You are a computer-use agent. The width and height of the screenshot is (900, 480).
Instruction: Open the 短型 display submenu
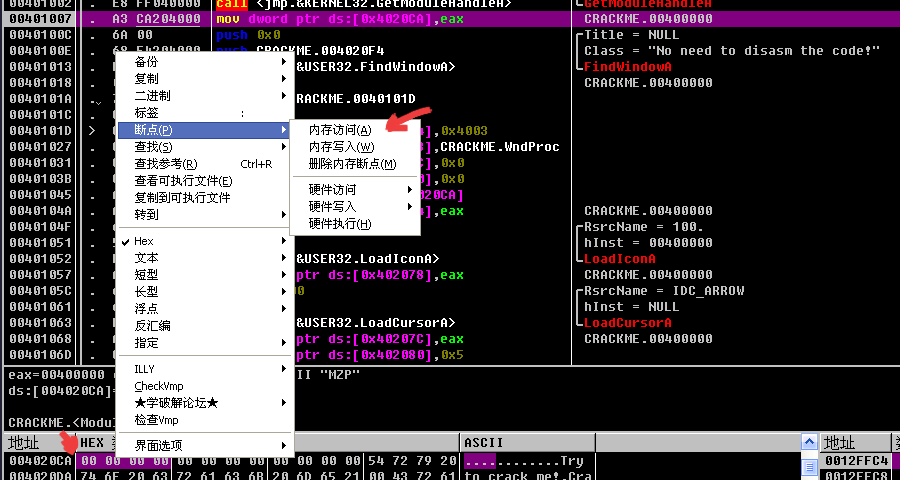(205, 275)
